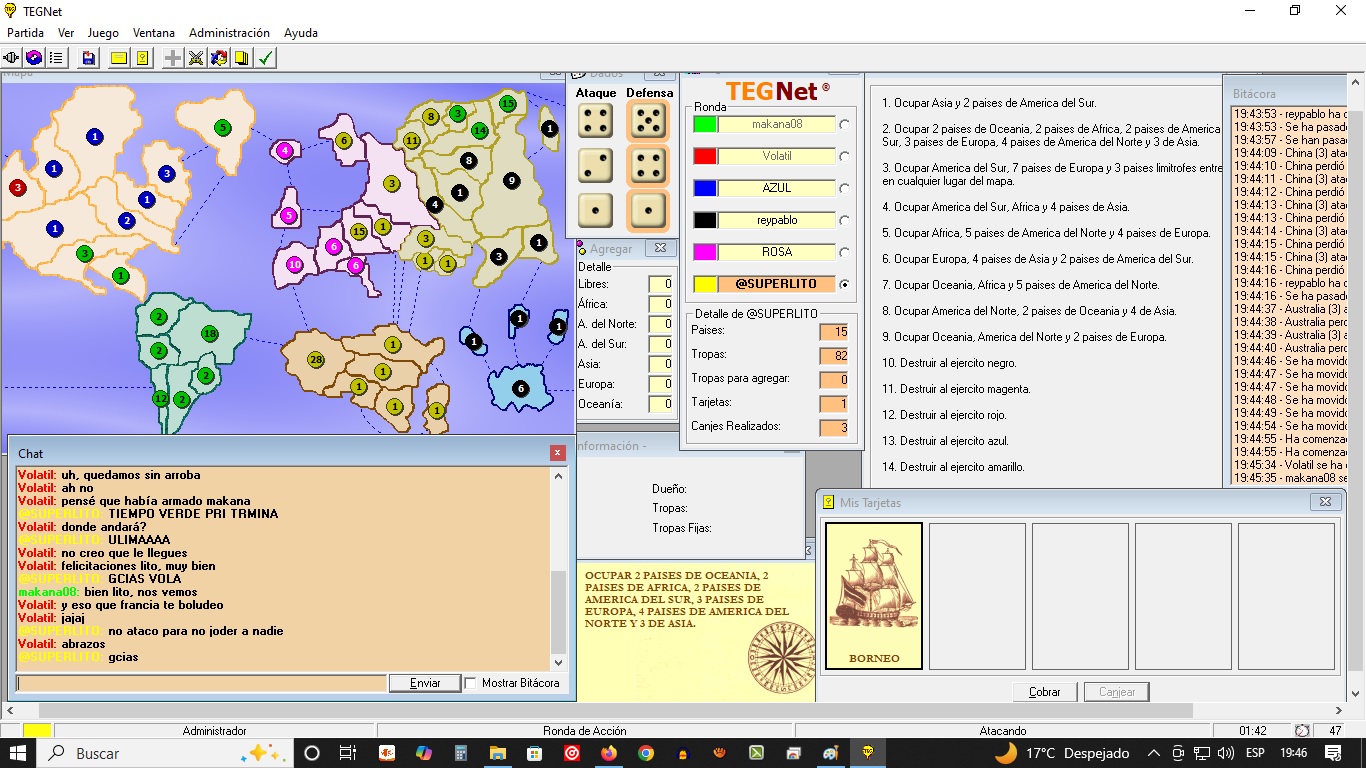
Task: Save the game with the floppy disk icon
Action: click(x=89, y=58)
